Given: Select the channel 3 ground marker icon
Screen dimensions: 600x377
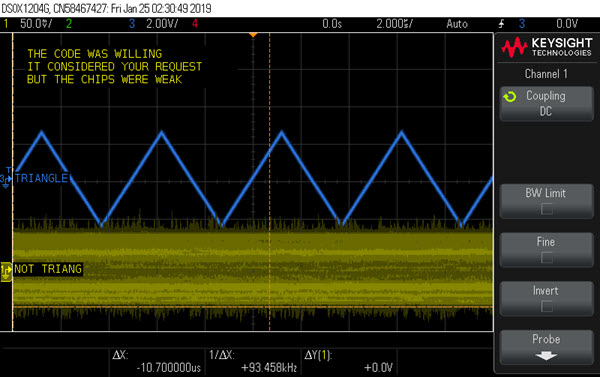Looking at the screenshot, I should point(6,178).
